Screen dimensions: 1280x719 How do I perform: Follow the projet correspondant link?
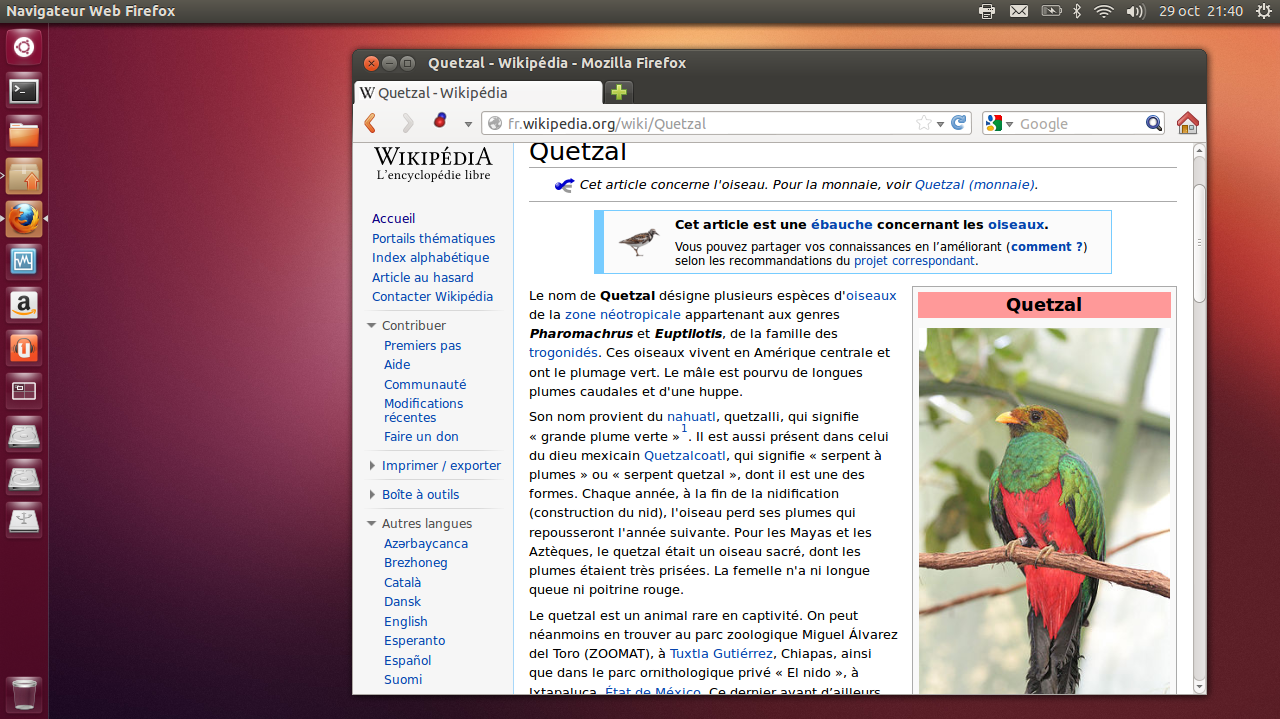[913, 261]
